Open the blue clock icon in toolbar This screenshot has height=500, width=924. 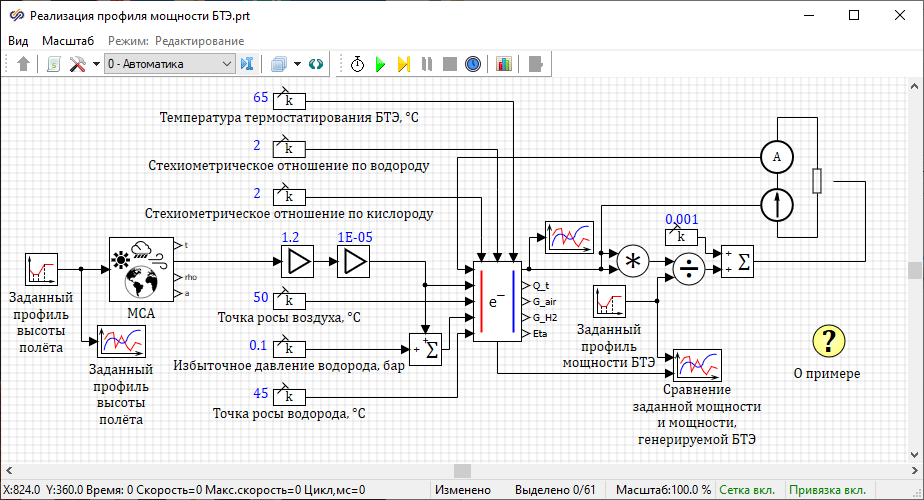473,64
